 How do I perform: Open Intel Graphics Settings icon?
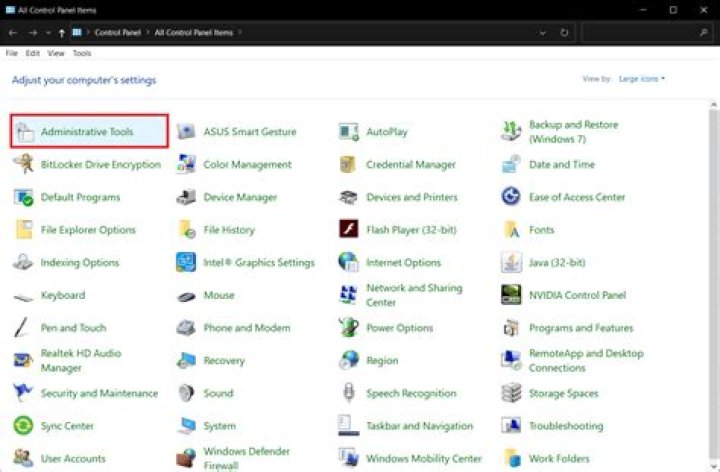(x=186, y=262)
